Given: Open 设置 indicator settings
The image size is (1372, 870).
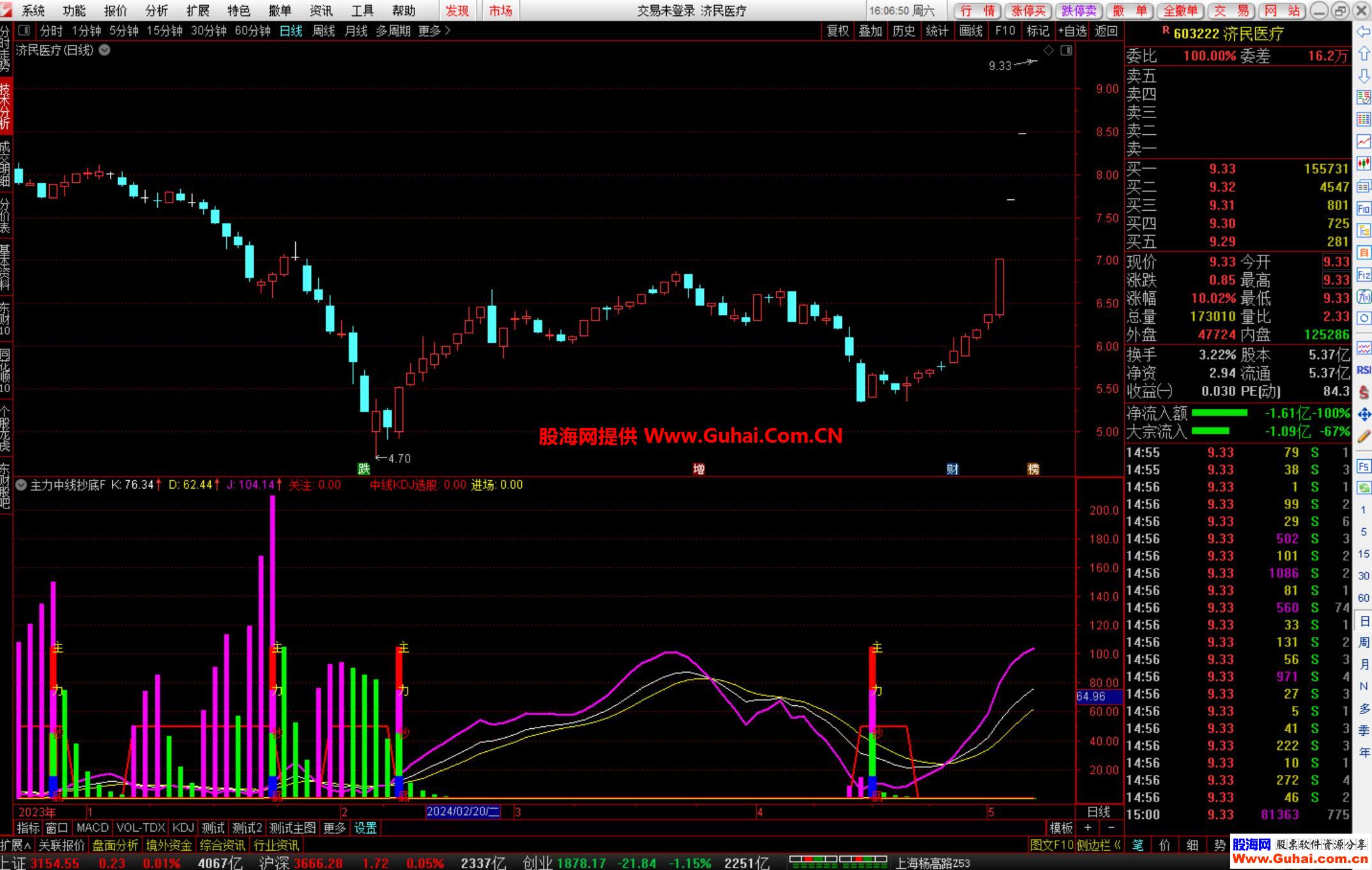Looking at the screenshot, I should pyautogui.click(x=365, y=828).
